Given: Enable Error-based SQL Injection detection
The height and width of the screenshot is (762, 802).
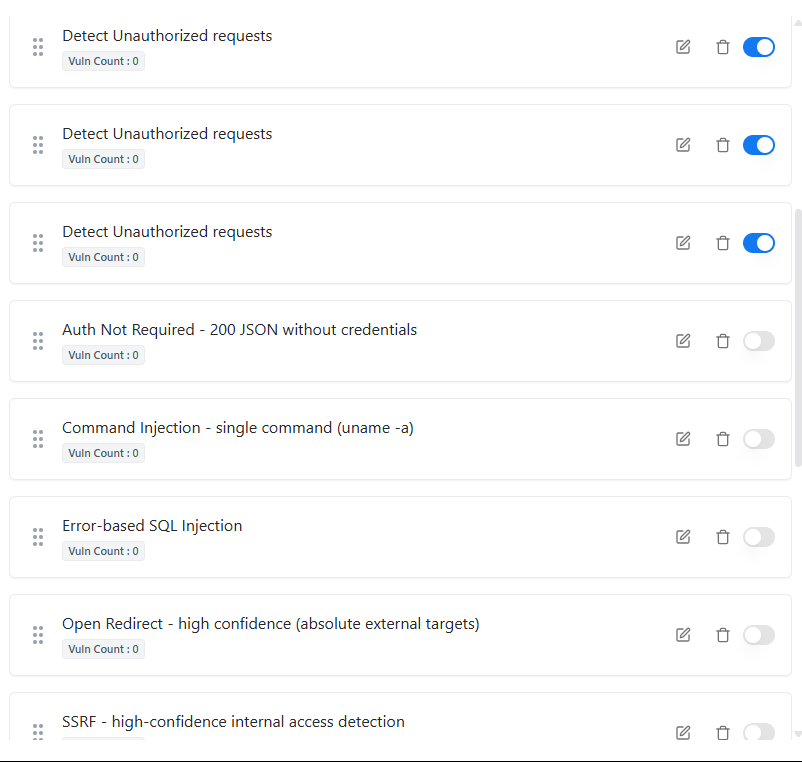Looking at the screenshot, I should (x=758, y=537).
